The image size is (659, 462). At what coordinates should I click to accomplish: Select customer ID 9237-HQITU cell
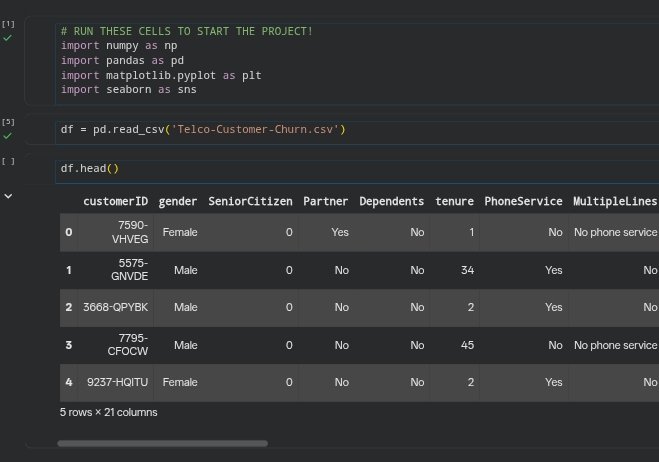[x=117, y=382]
